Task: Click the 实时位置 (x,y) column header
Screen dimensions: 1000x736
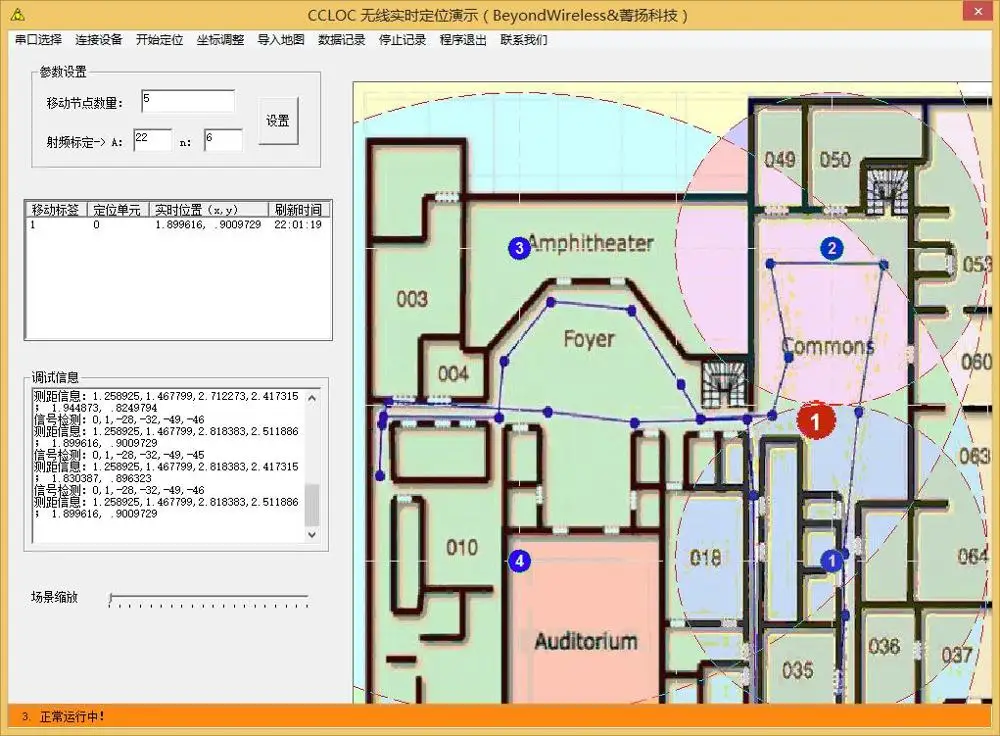Action: (209, 209)
